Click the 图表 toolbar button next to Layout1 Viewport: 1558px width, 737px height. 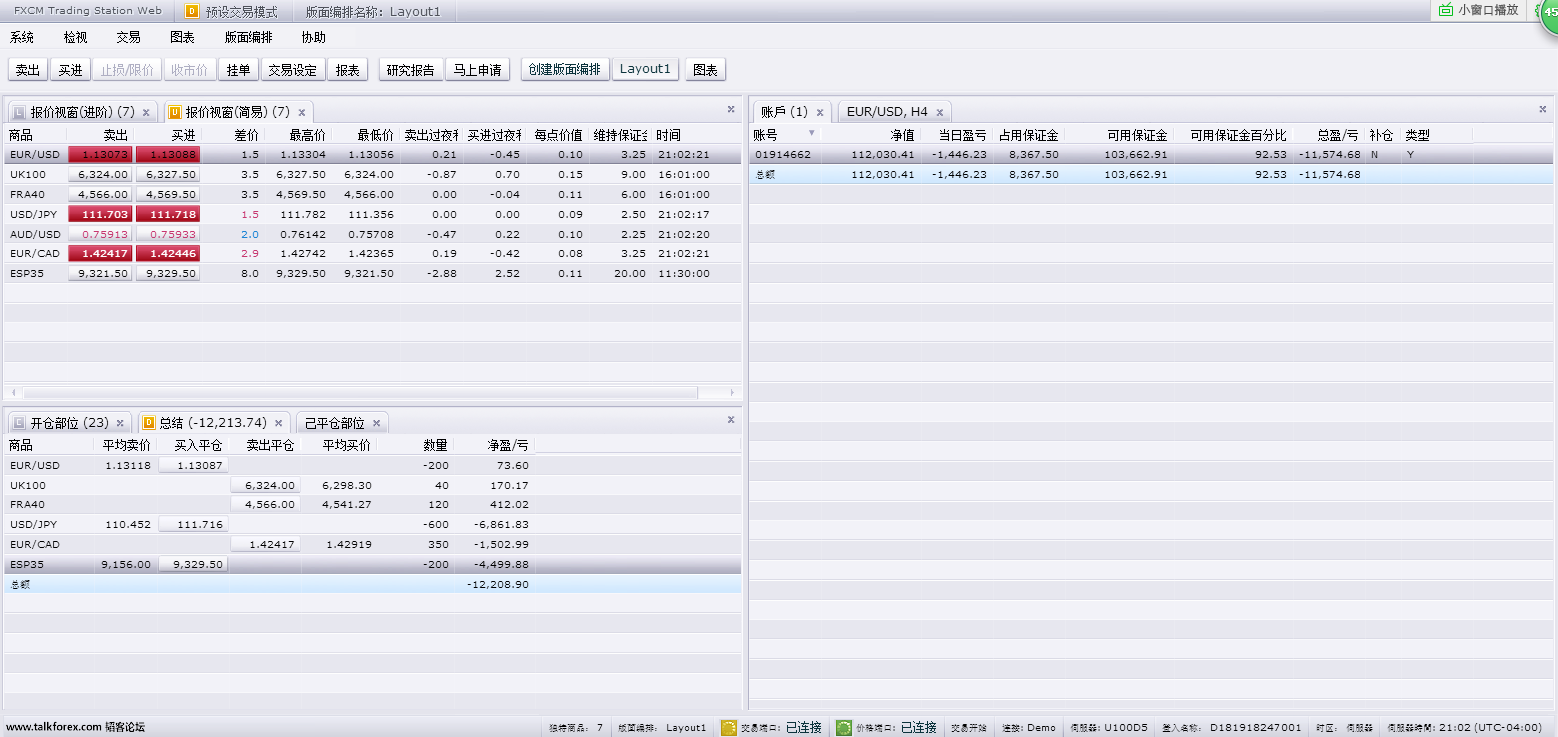pos(705,70)
